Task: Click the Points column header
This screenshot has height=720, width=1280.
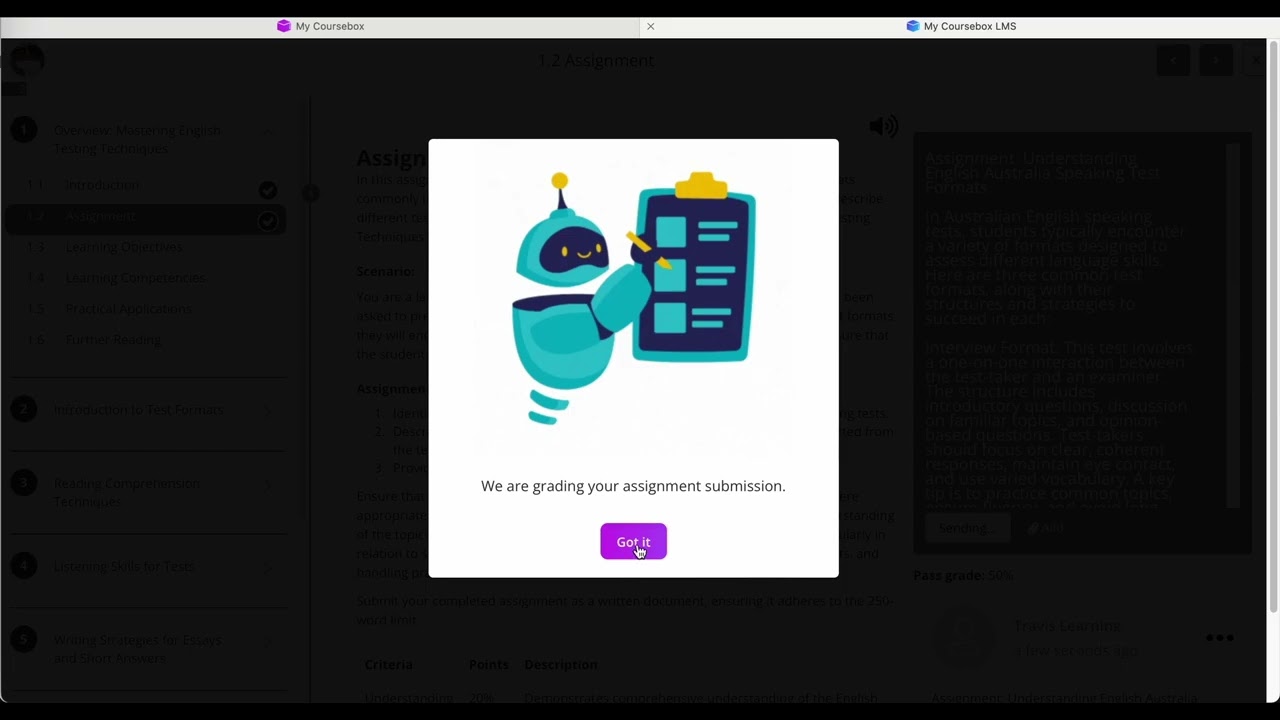Action: pos(488,664)
